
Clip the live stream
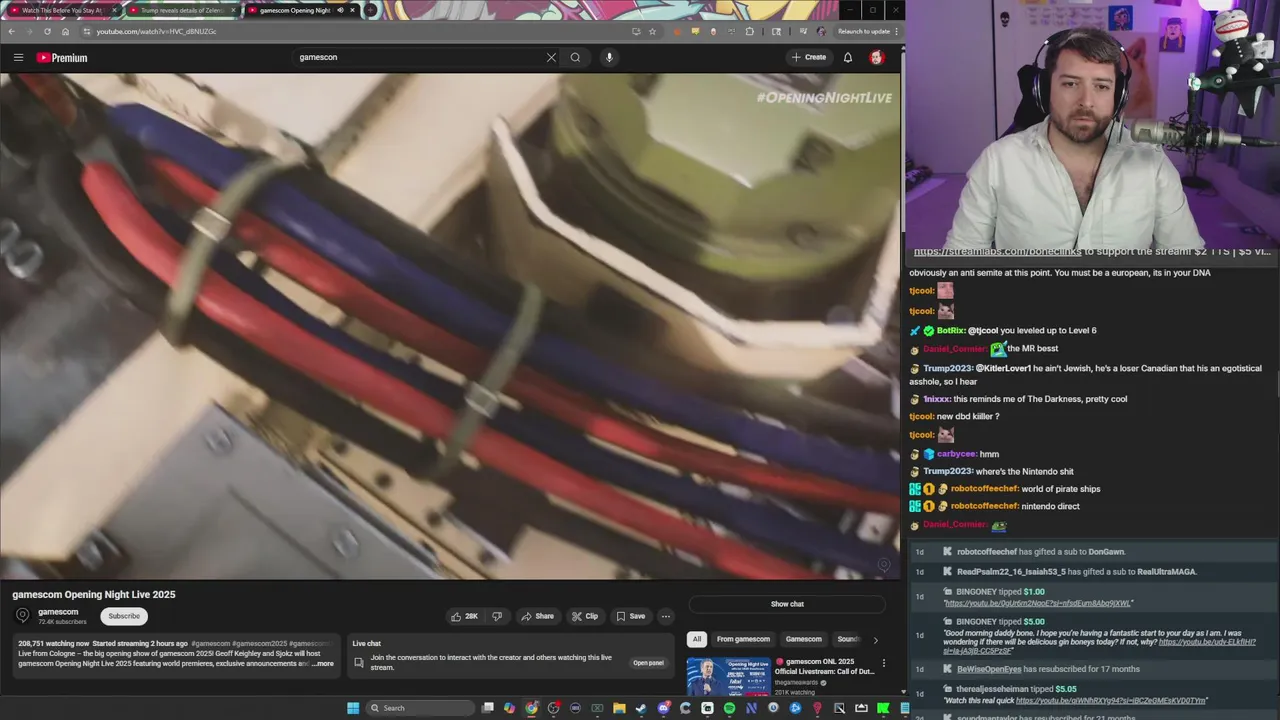[x=584, y=616]
